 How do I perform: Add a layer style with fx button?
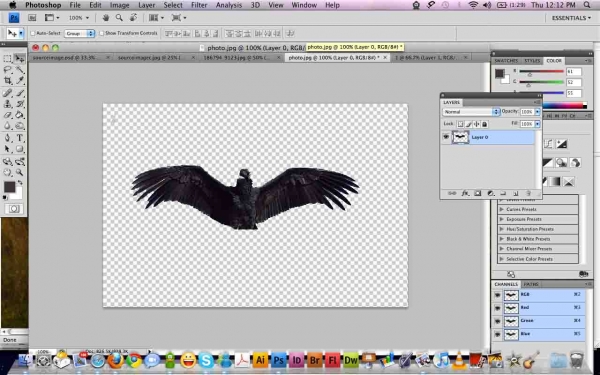465,194
